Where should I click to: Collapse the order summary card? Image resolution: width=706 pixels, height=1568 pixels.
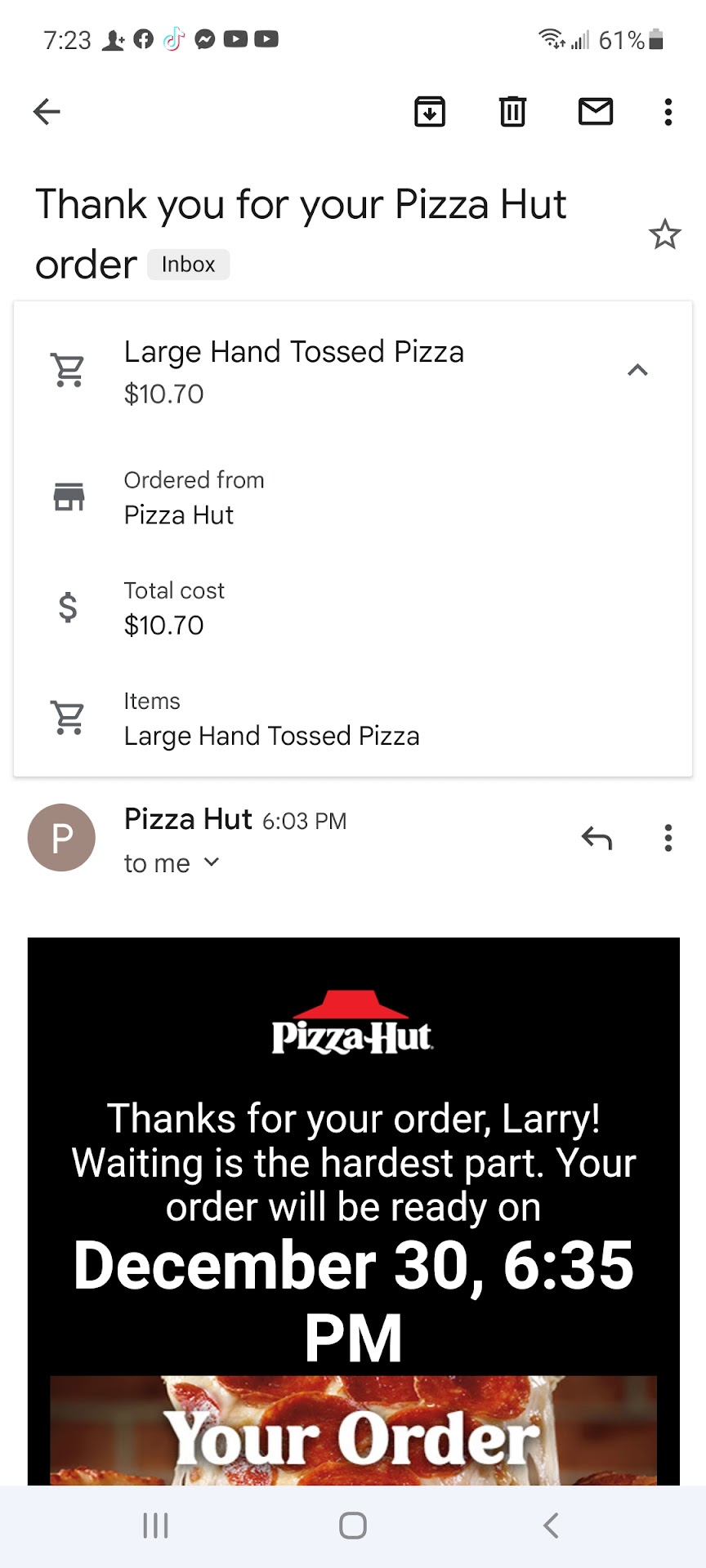637,371
